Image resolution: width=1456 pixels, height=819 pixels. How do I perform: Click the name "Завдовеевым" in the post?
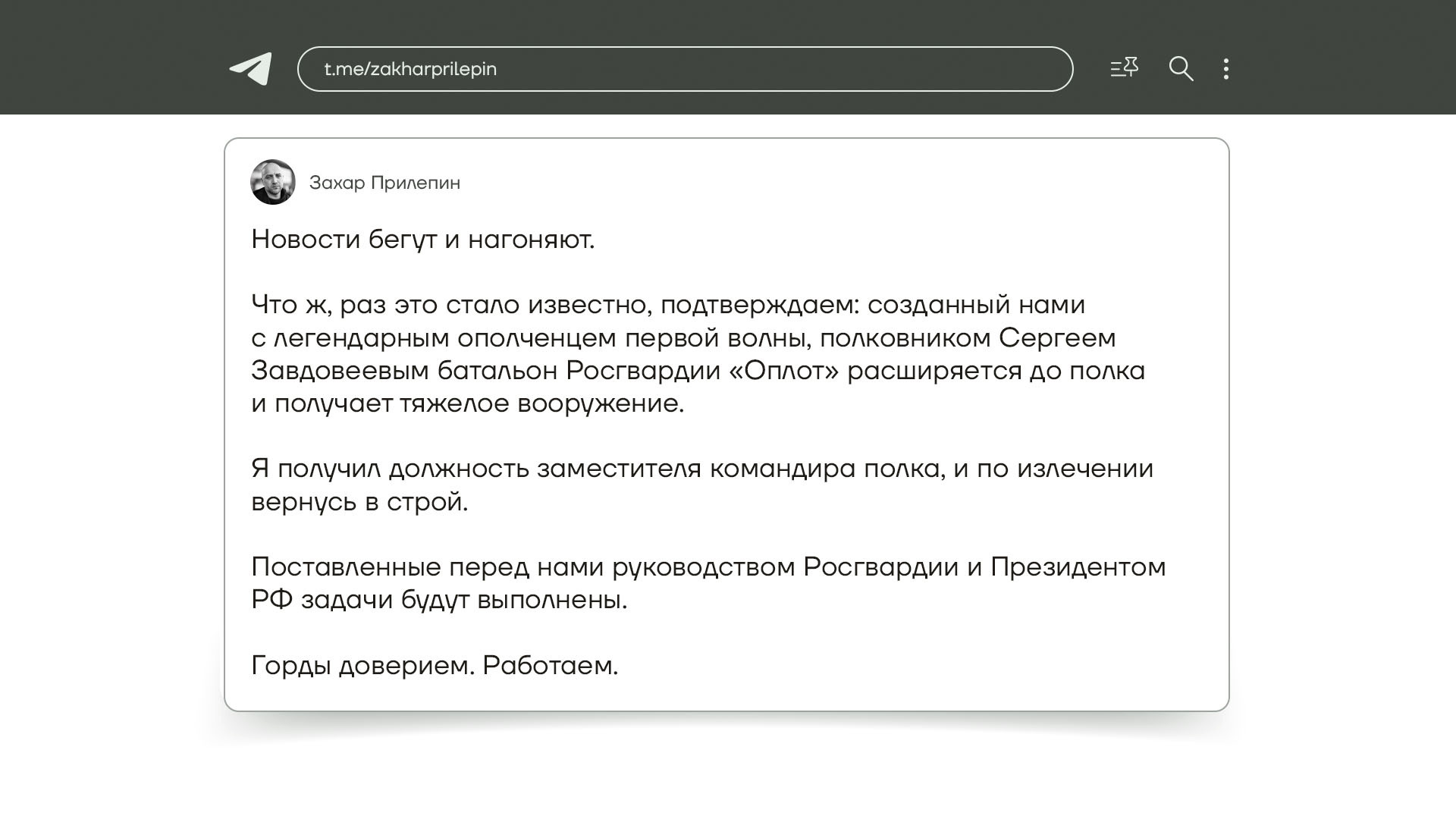click(339, 371)
